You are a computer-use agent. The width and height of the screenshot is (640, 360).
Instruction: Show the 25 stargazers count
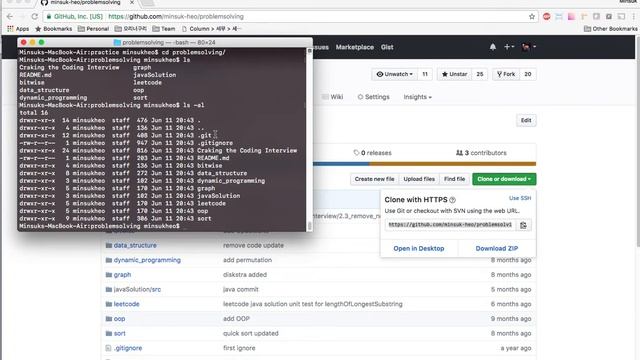click(x=480, y=74)
